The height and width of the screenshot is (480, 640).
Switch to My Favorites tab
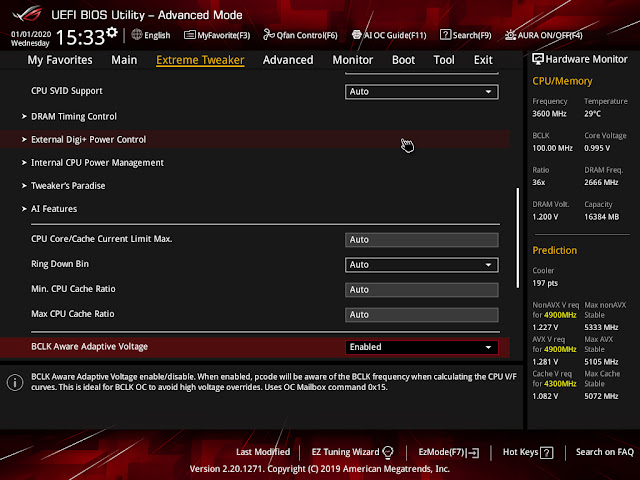tap(60, 60)
